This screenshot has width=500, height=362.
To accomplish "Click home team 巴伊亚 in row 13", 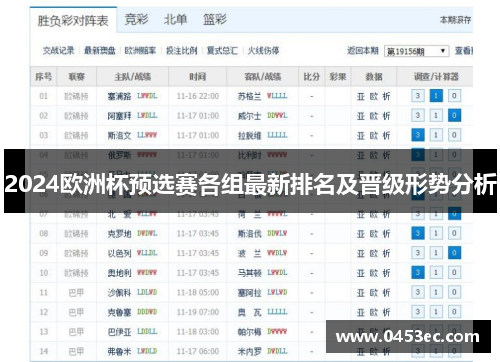I will [x=119, y=332].
